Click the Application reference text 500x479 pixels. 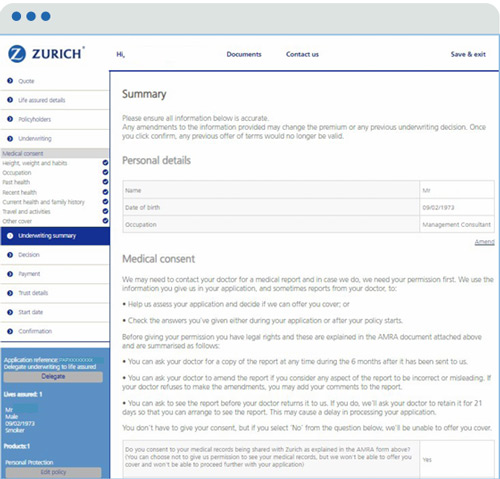(49, 360)
